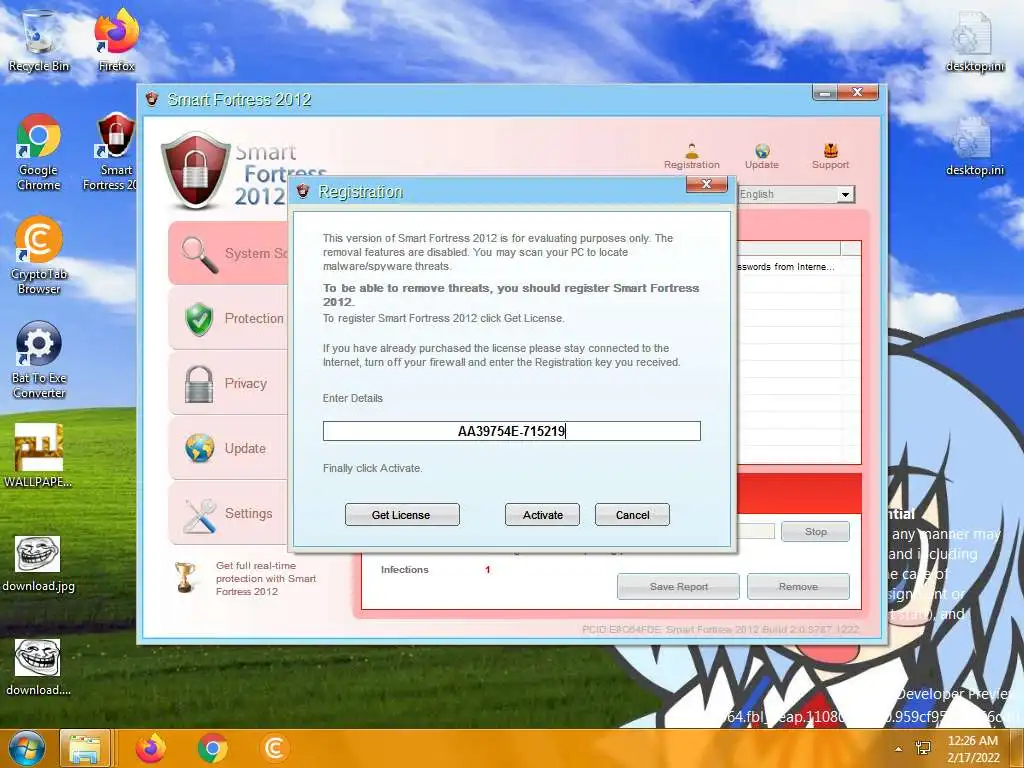Open CryptoTab Browser desktop shortcut

pos(39,255)
